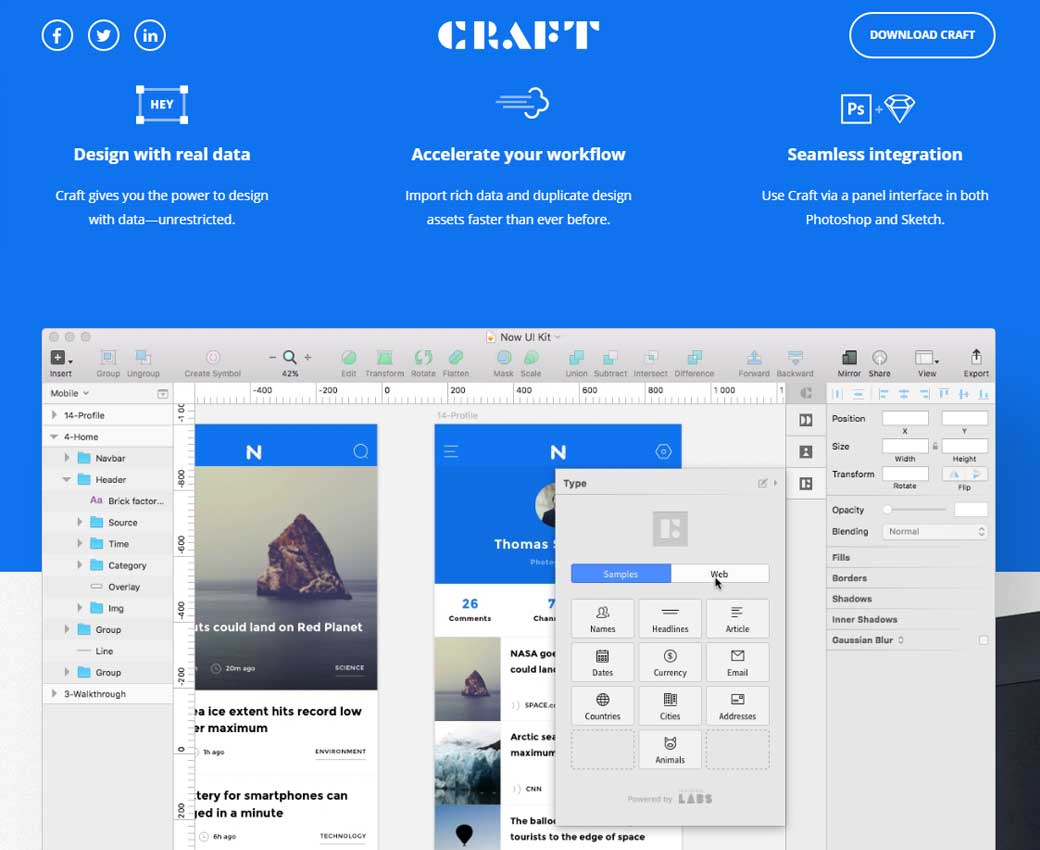The height and width of the screenshot is (850, 1040).
Task: Open the Blending mode dropdown
Action: pos(935,532)
